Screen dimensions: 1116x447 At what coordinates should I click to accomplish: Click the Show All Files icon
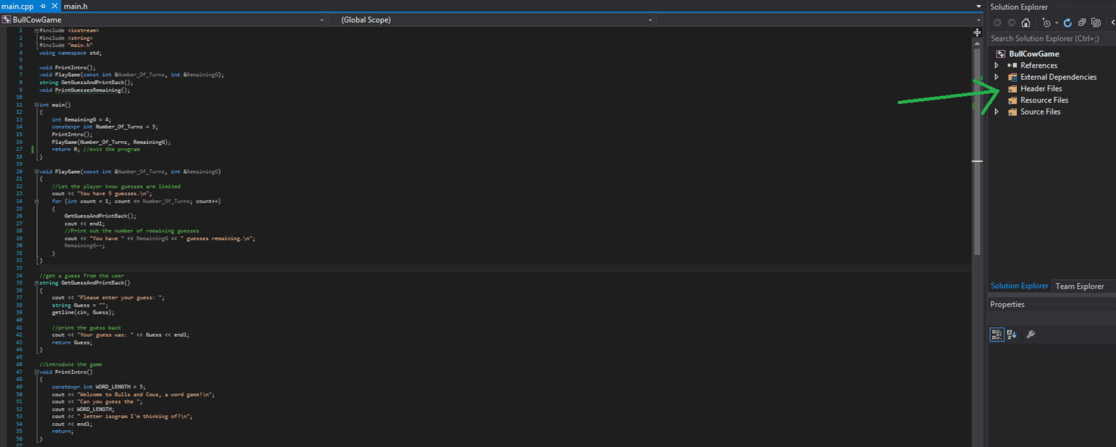click(1096, 23)
